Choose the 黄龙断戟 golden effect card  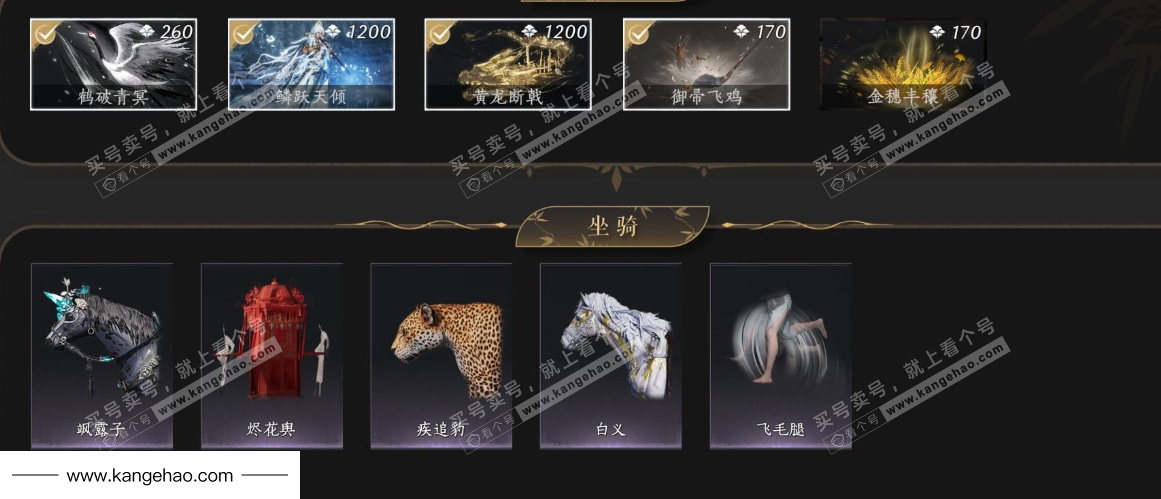(508, 64)
